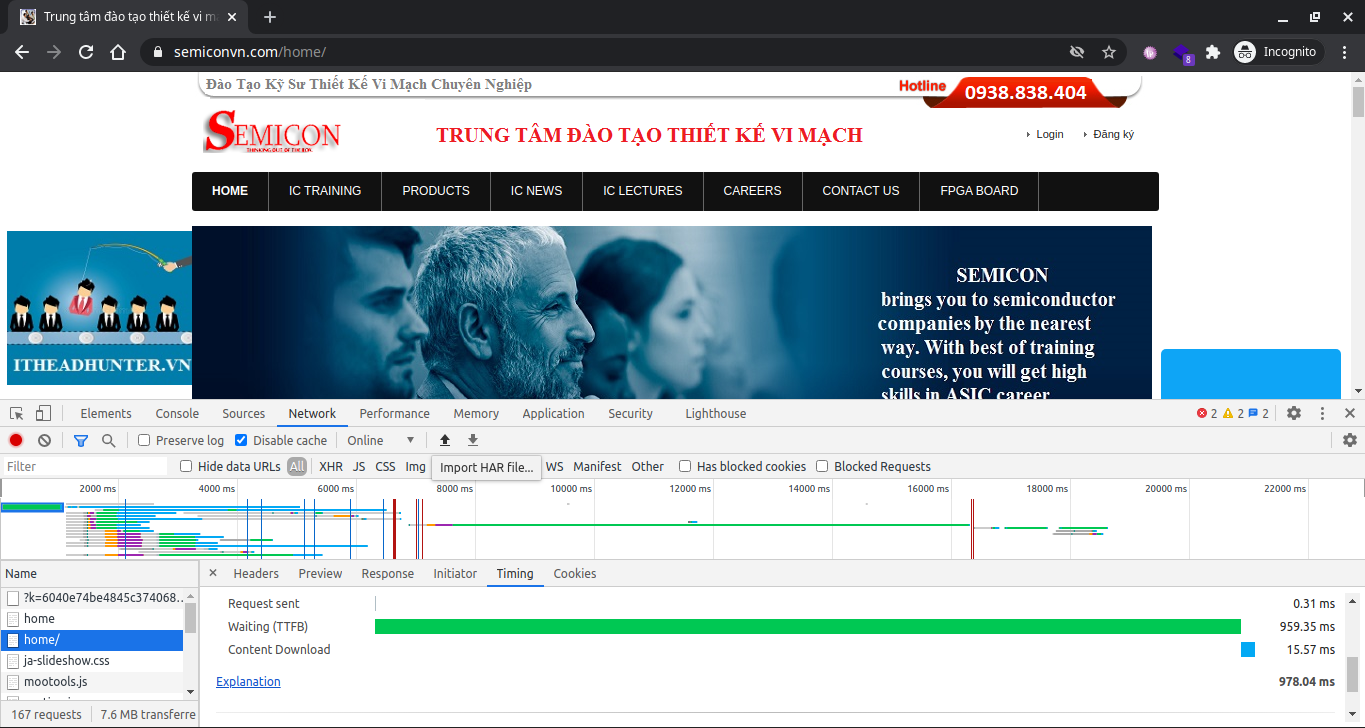The image size is (1365, 728).
Task: Open DevTools settings gear
Action: [1294, 413]
